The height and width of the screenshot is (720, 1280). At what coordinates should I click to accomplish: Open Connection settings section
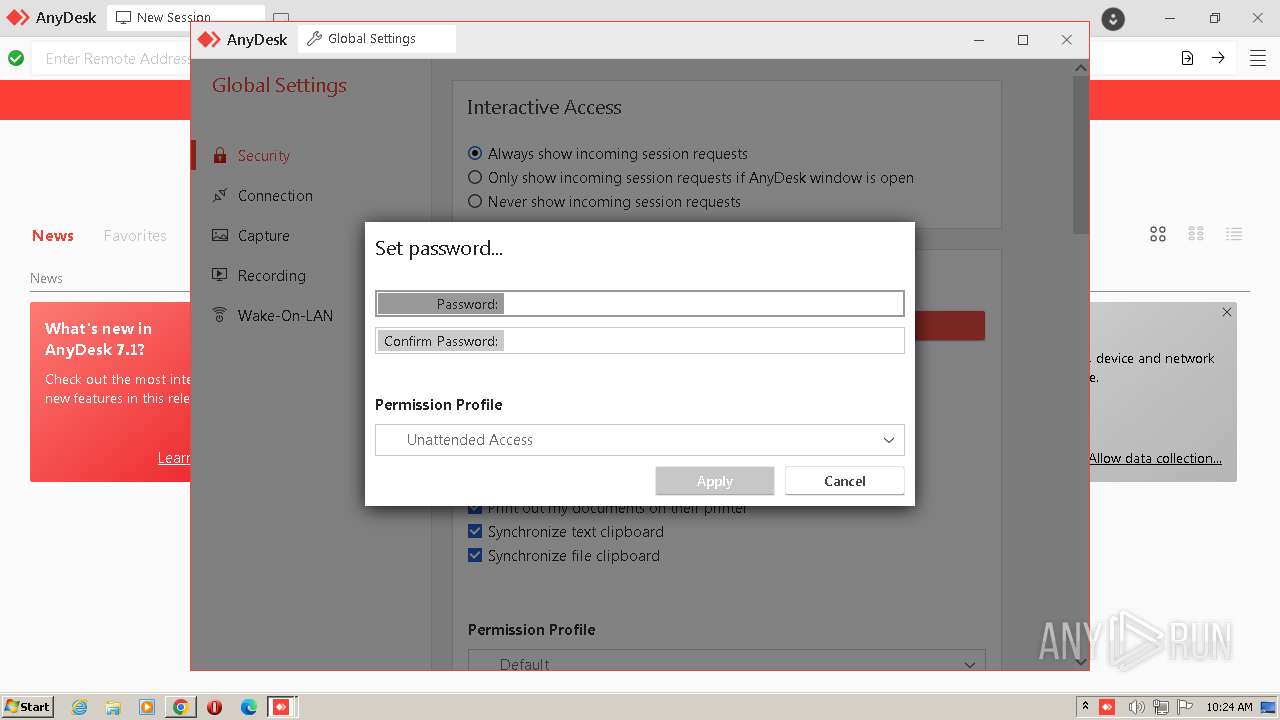[275, 196]
